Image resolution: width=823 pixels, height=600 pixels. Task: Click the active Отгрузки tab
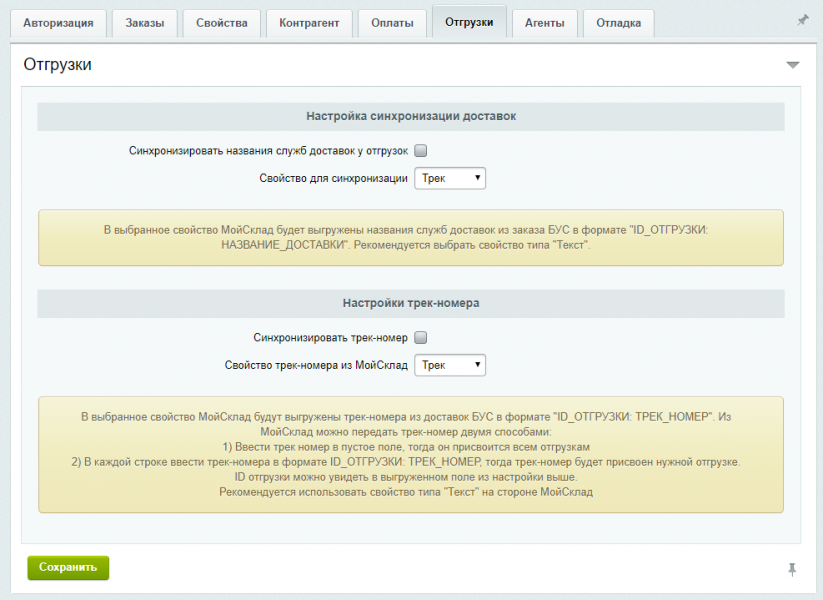tap(469, 22)
